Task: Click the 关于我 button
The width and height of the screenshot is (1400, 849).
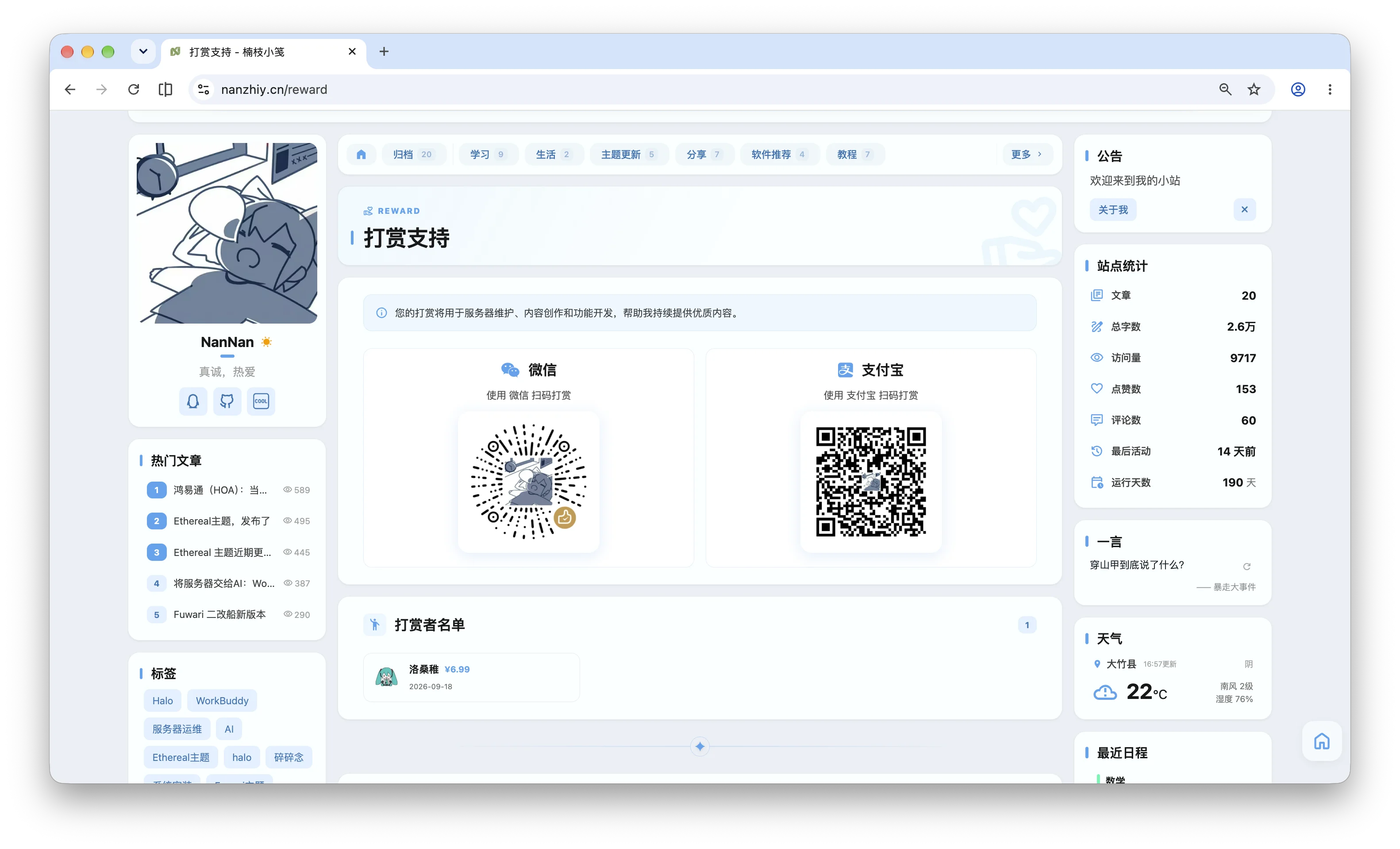Action: pos(1112,210)
